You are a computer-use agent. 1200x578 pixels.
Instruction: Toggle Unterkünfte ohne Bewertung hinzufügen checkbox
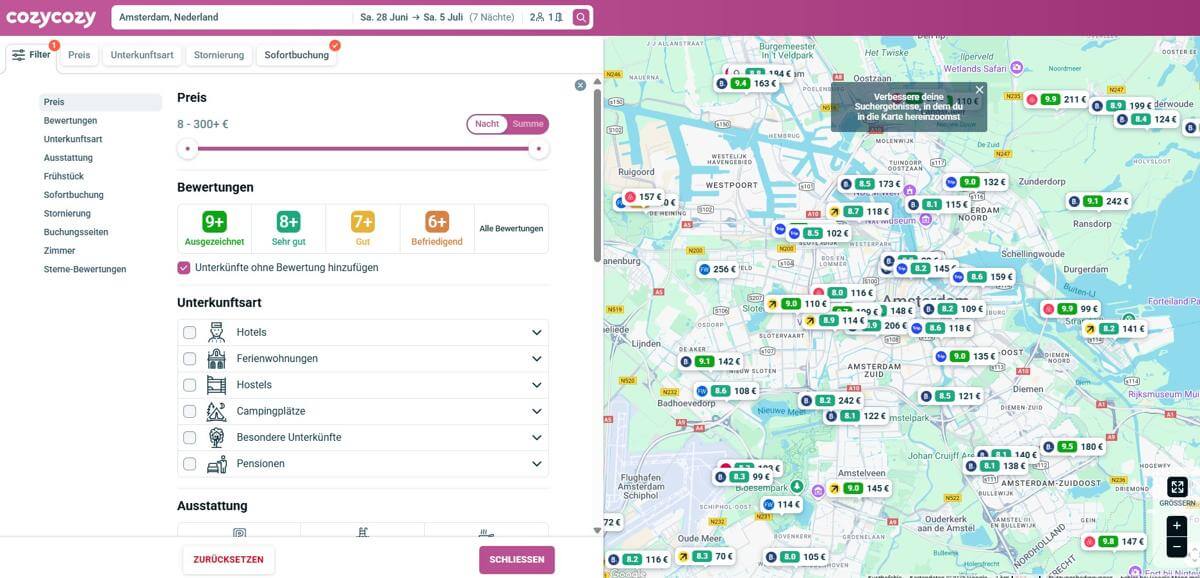click(x=184, y=268)
